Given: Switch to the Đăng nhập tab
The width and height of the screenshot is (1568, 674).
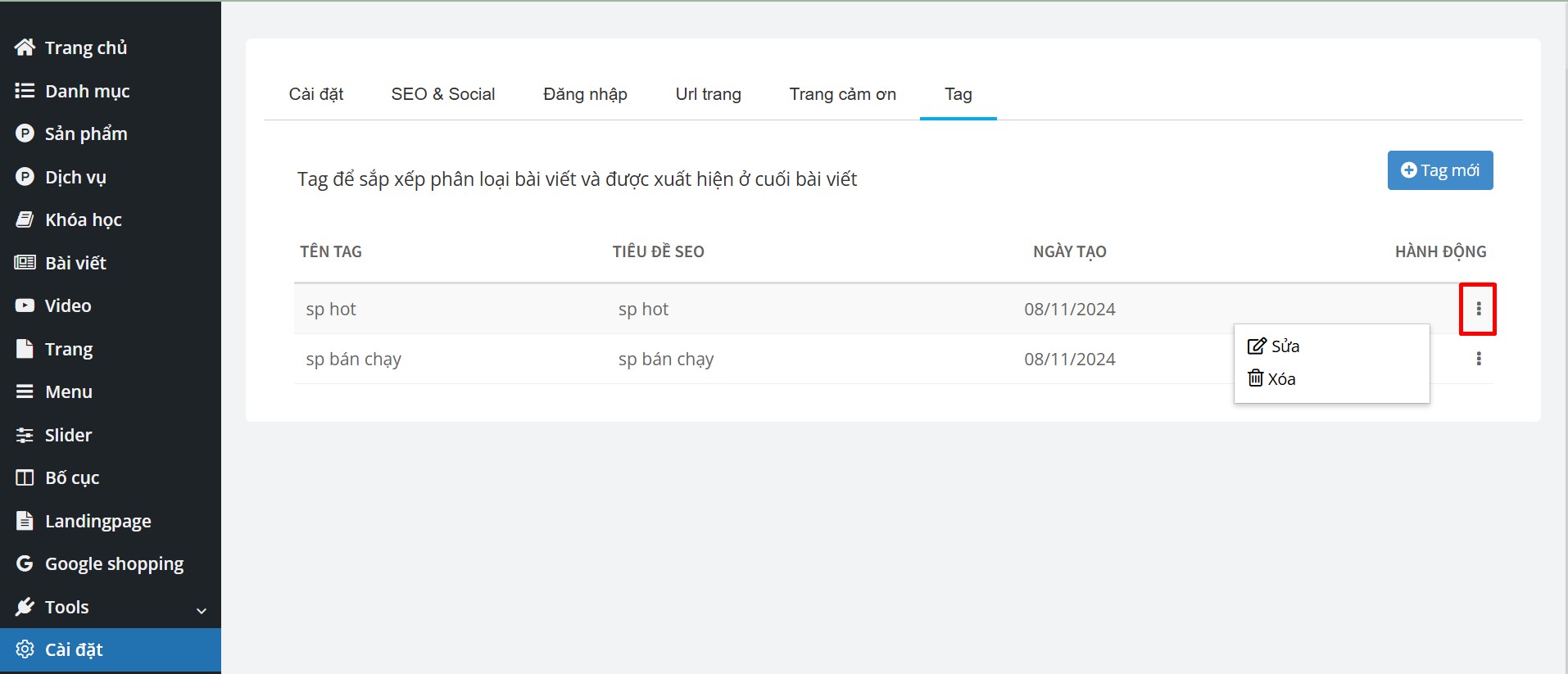Looking at the screenshot, I should pyautogui.click(x=585, y=94).
